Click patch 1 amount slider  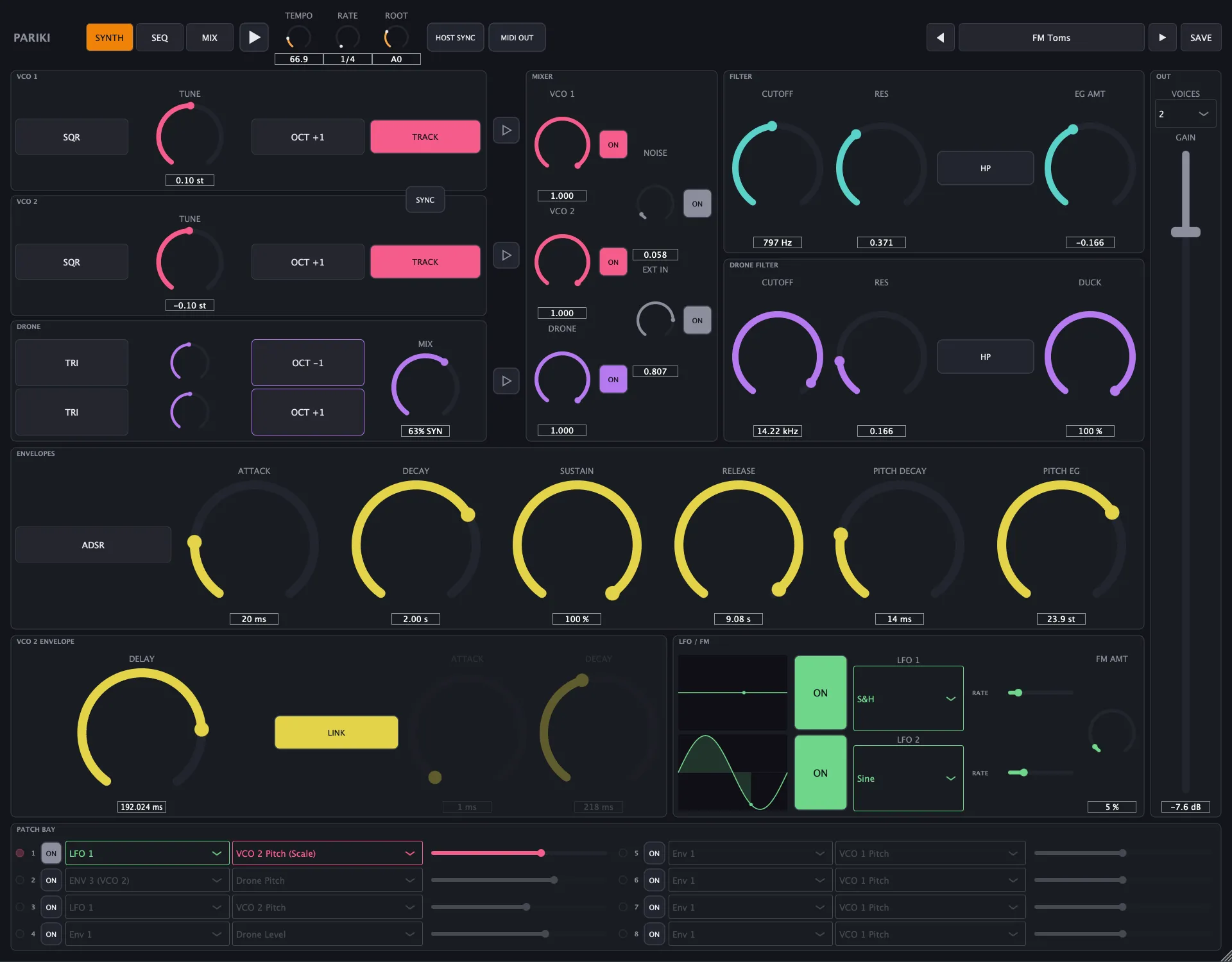[518, 853]
